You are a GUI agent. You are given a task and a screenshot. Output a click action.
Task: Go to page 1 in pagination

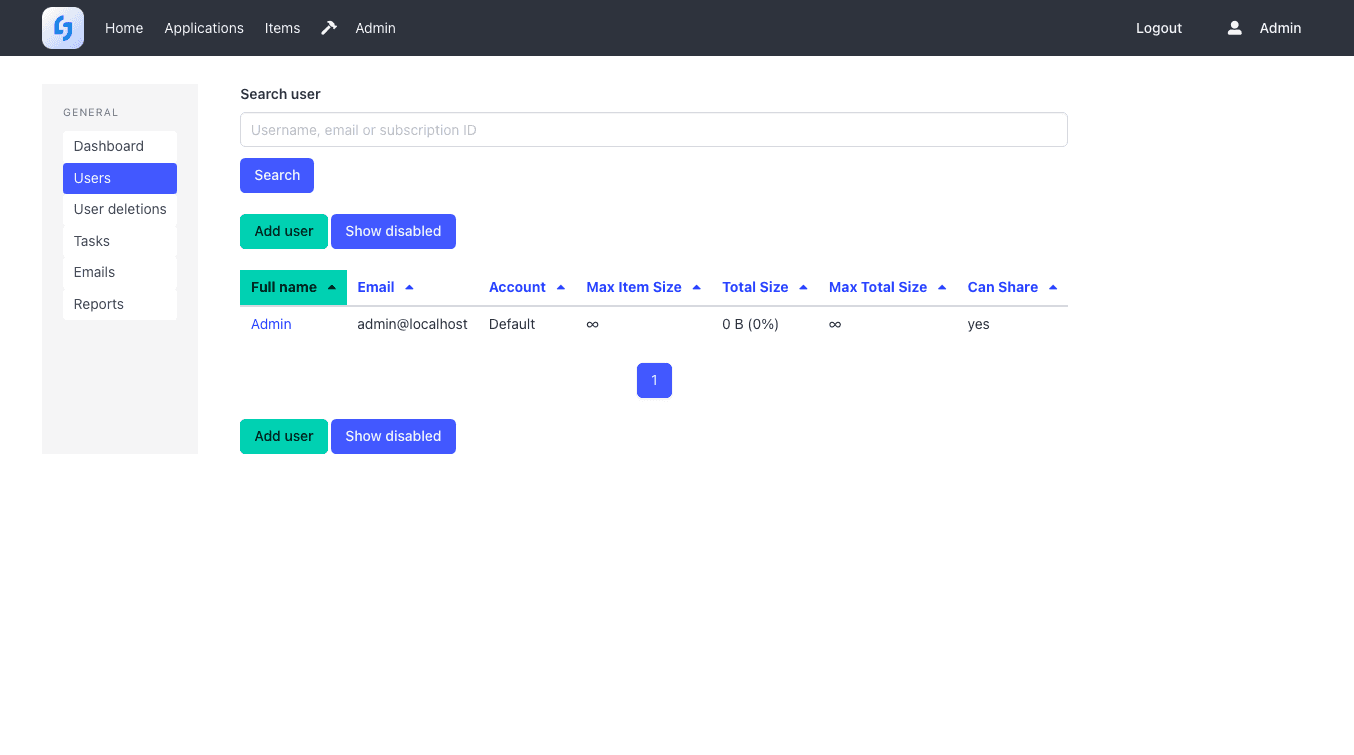point(654,380)
